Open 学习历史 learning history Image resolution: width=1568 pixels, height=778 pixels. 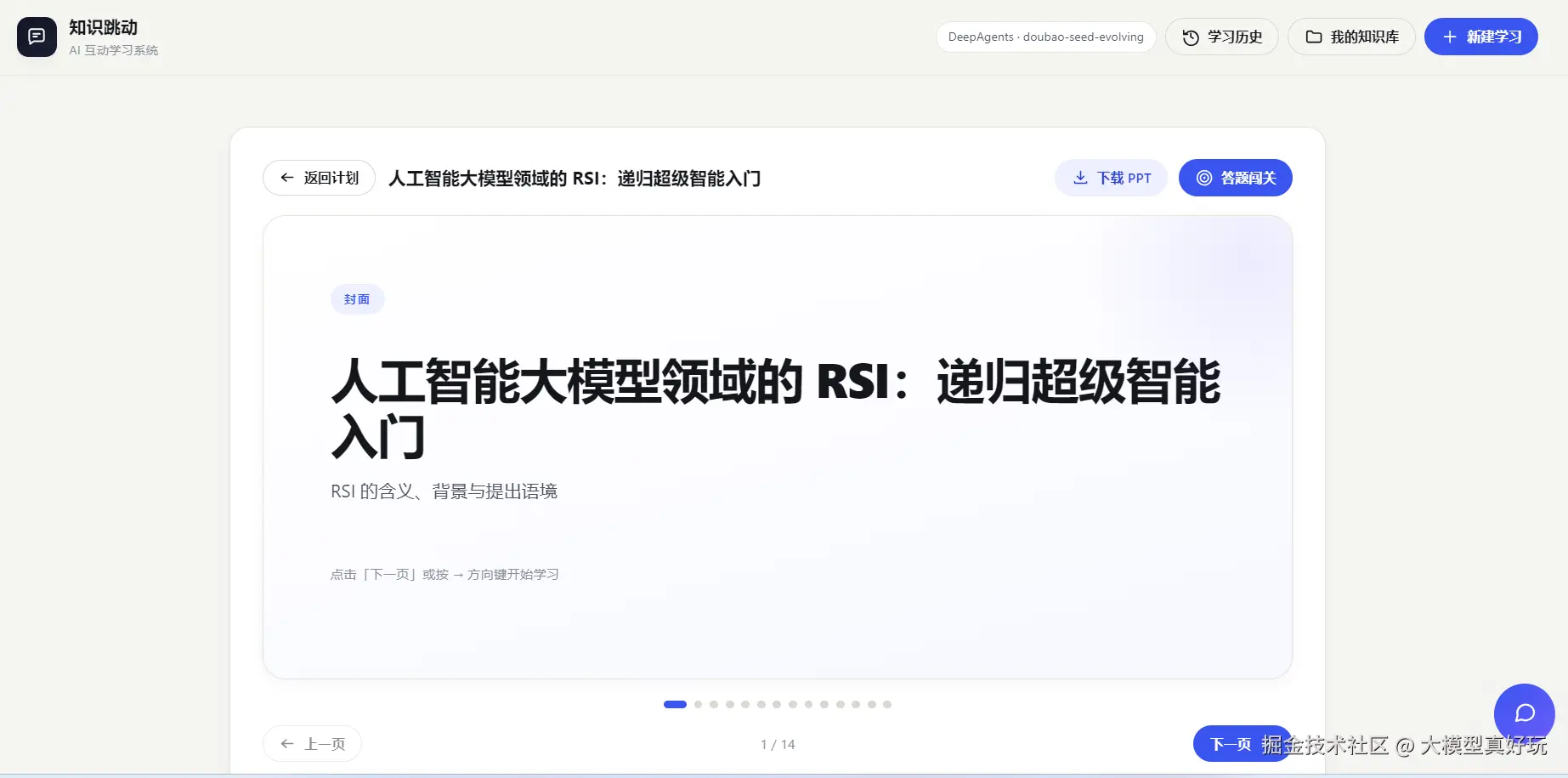click(1221, 37)
